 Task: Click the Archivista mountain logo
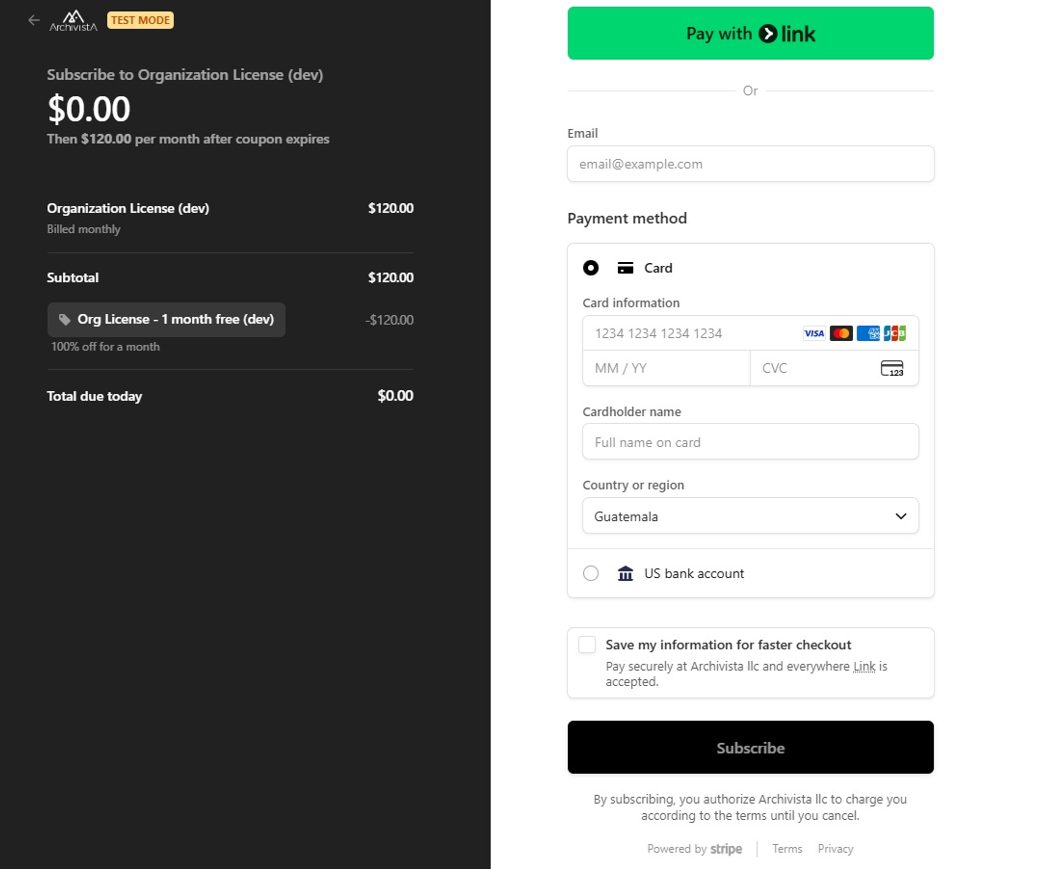(x=74, y=20)
